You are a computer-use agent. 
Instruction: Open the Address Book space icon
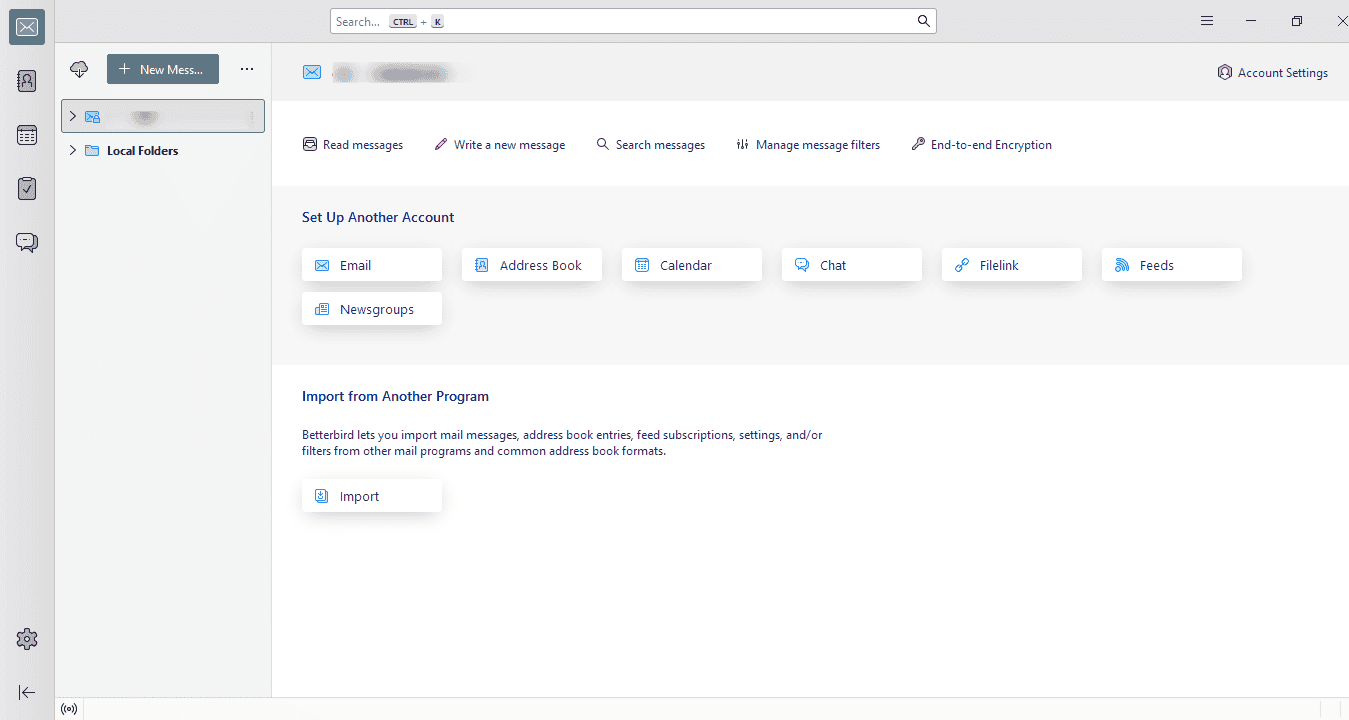click(27, 82)
